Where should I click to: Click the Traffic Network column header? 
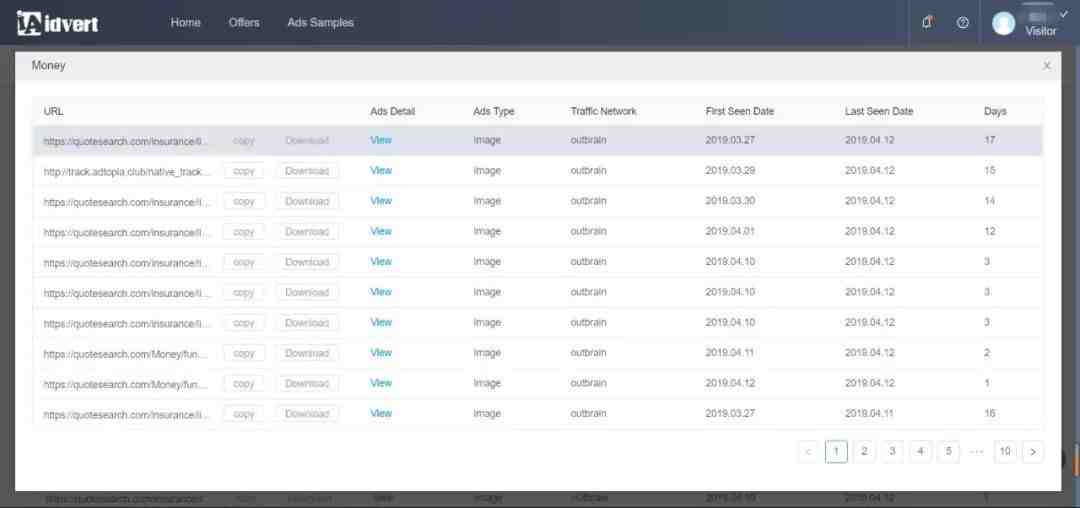pyautogui.click(x=603, y=112)
